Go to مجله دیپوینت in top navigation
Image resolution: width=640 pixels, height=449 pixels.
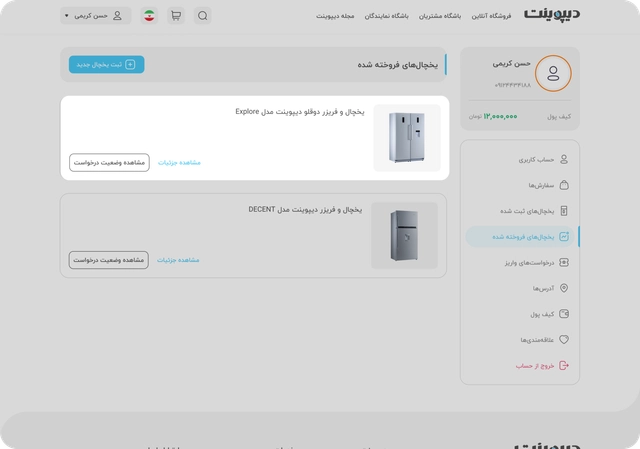335,16
